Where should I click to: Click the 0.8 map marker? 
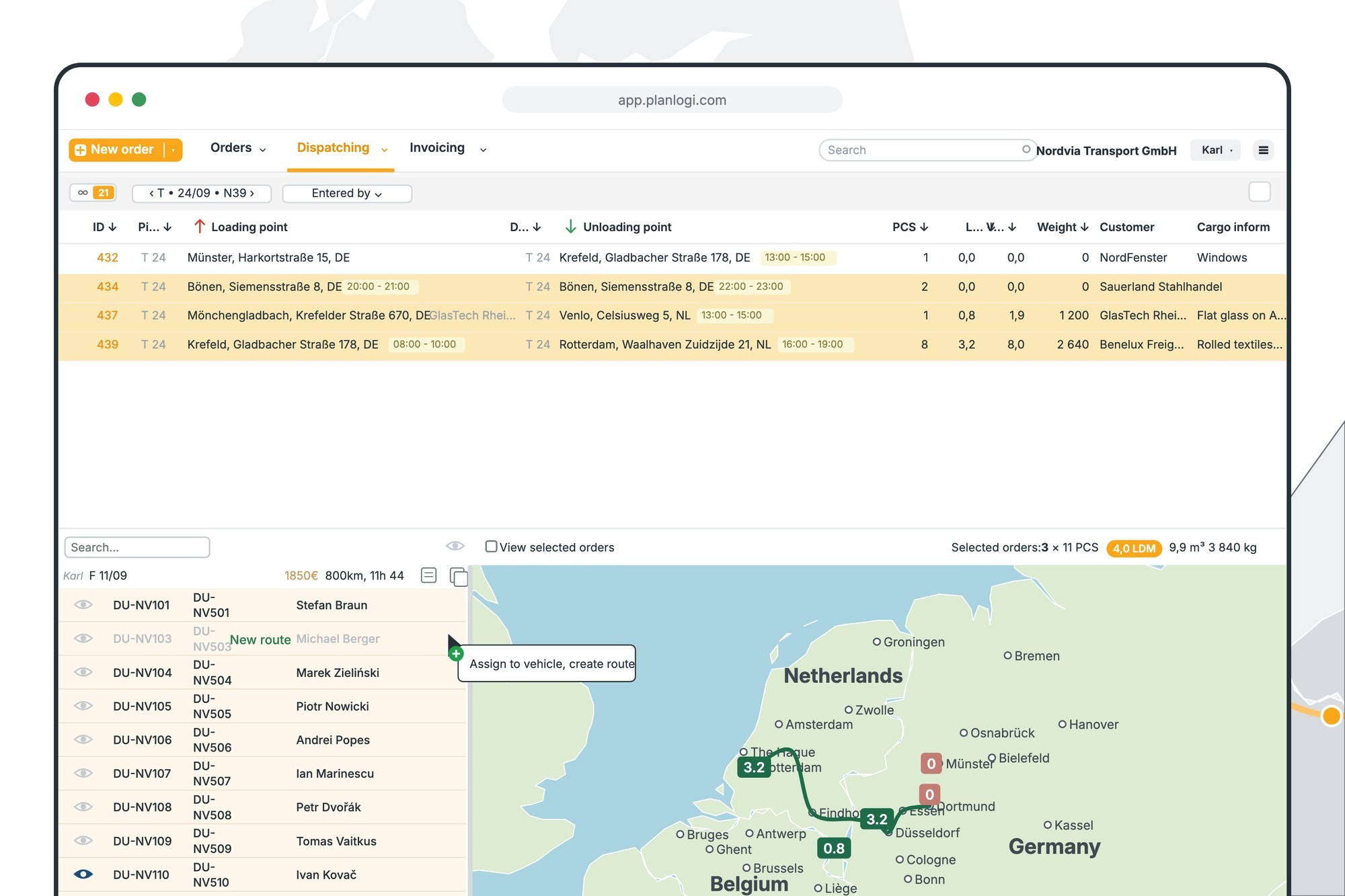(834, 848)
